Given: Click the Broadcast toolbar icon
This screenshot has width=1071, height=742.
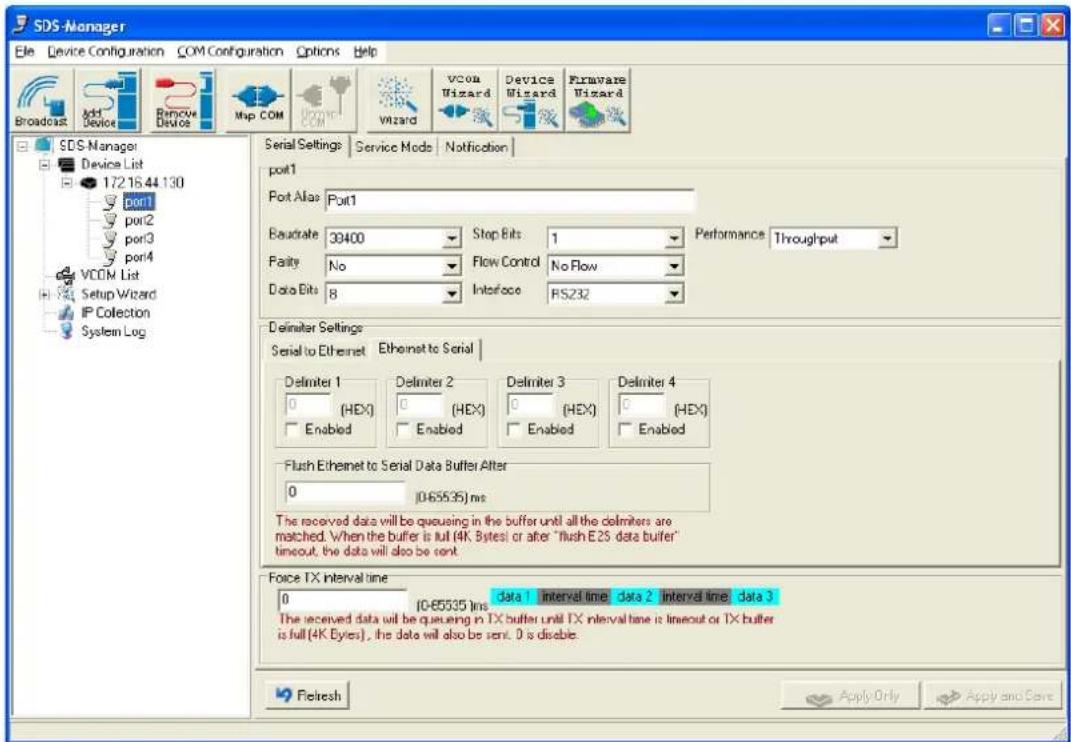Looking at the screenshot, I should click(39, 100).
